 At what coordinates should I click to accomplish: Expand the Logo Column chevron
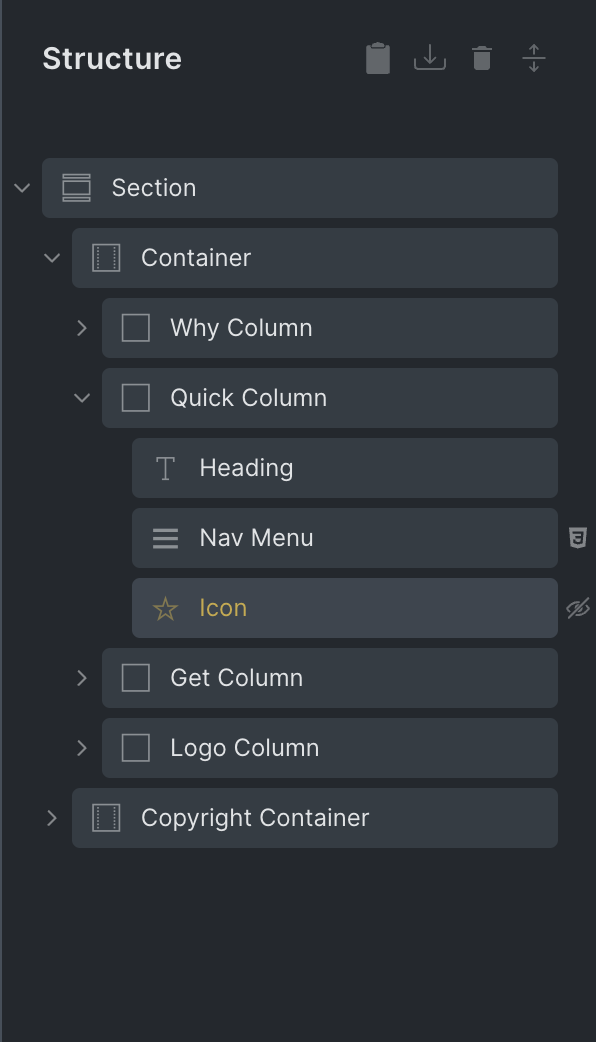[82, 748]
